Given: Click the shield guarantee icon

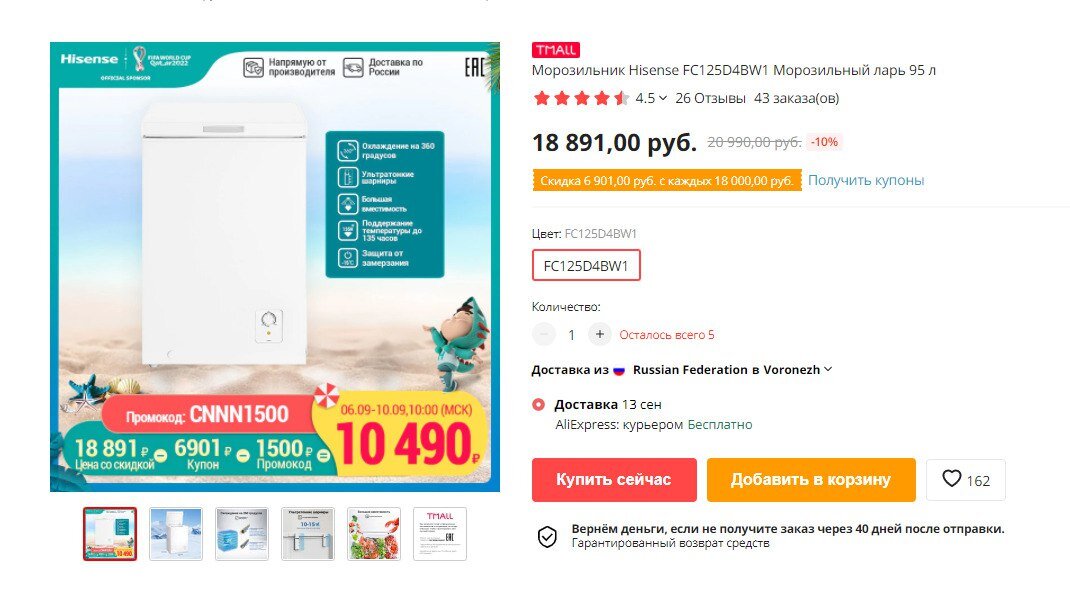Looking at the screenshot, I should (547, 536).
